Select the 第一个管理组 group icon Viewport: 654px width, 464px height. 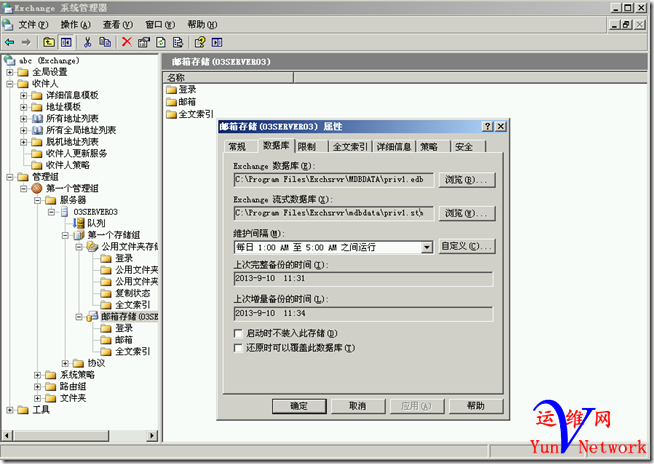pos(37,188)
